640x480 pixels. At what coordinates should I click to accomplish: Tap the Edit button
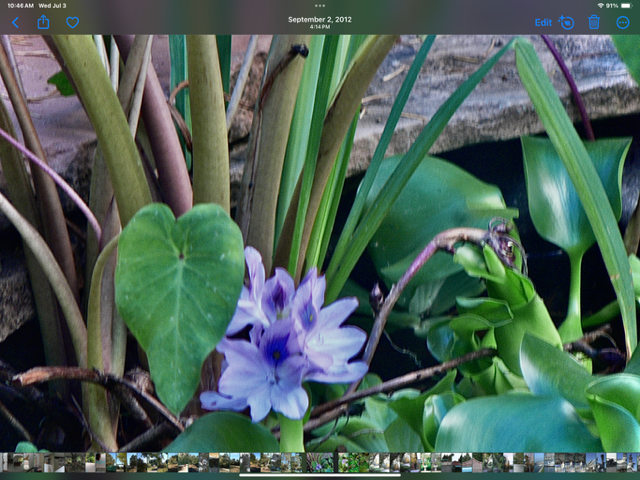click(543, 22)
